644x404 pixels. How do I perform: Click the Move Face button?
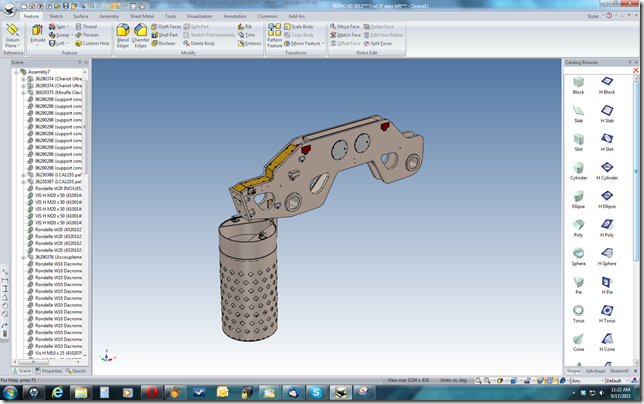[x=344, y=26]
